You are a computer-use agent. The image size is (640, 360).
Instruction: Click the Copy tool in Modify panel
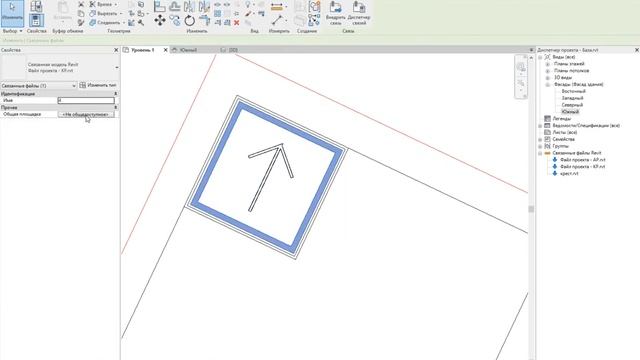(175, 20)
